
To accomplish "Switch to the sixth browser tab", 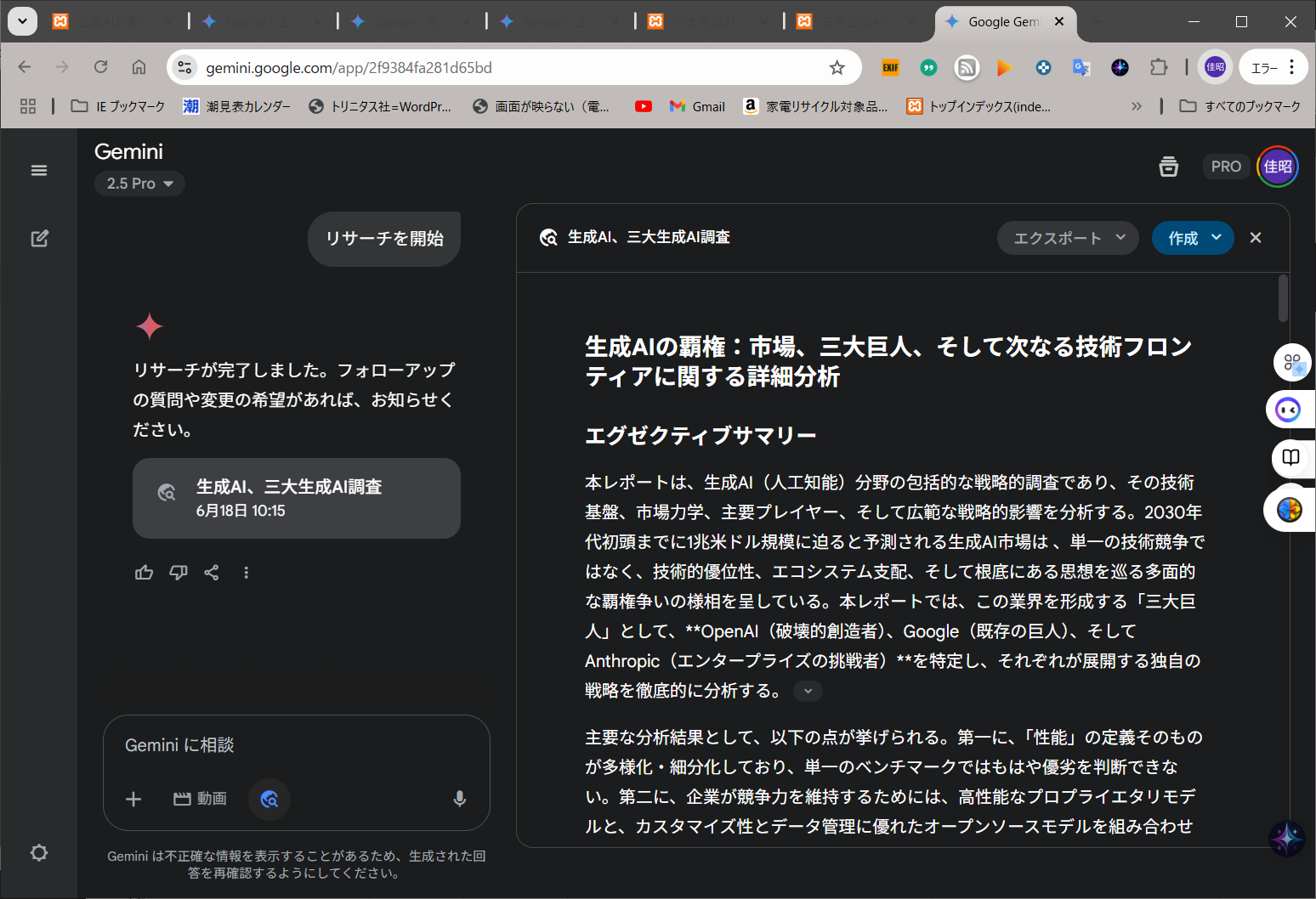I will pyautogui.click(x=857, y=21).
